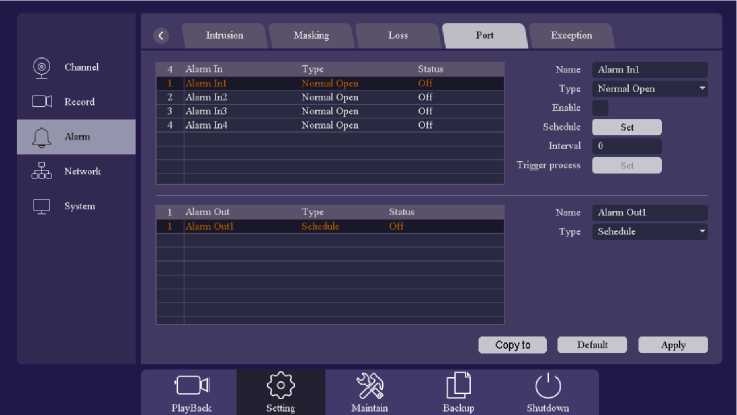Click the Channel camera icon in sidebar
Screen dimensions: 737x415
click(x=42, y=68)
